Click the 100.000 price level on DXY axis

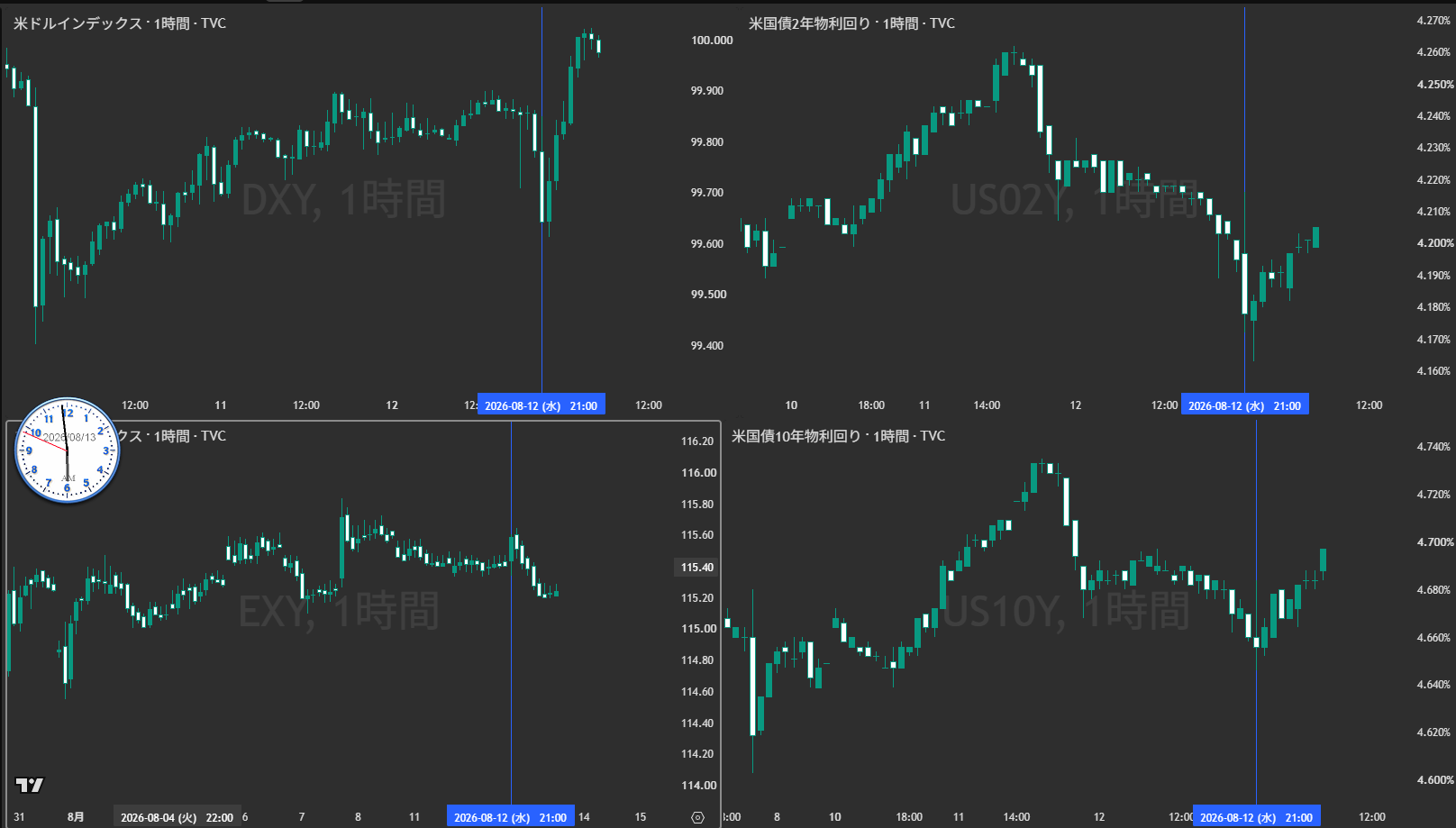712,40
